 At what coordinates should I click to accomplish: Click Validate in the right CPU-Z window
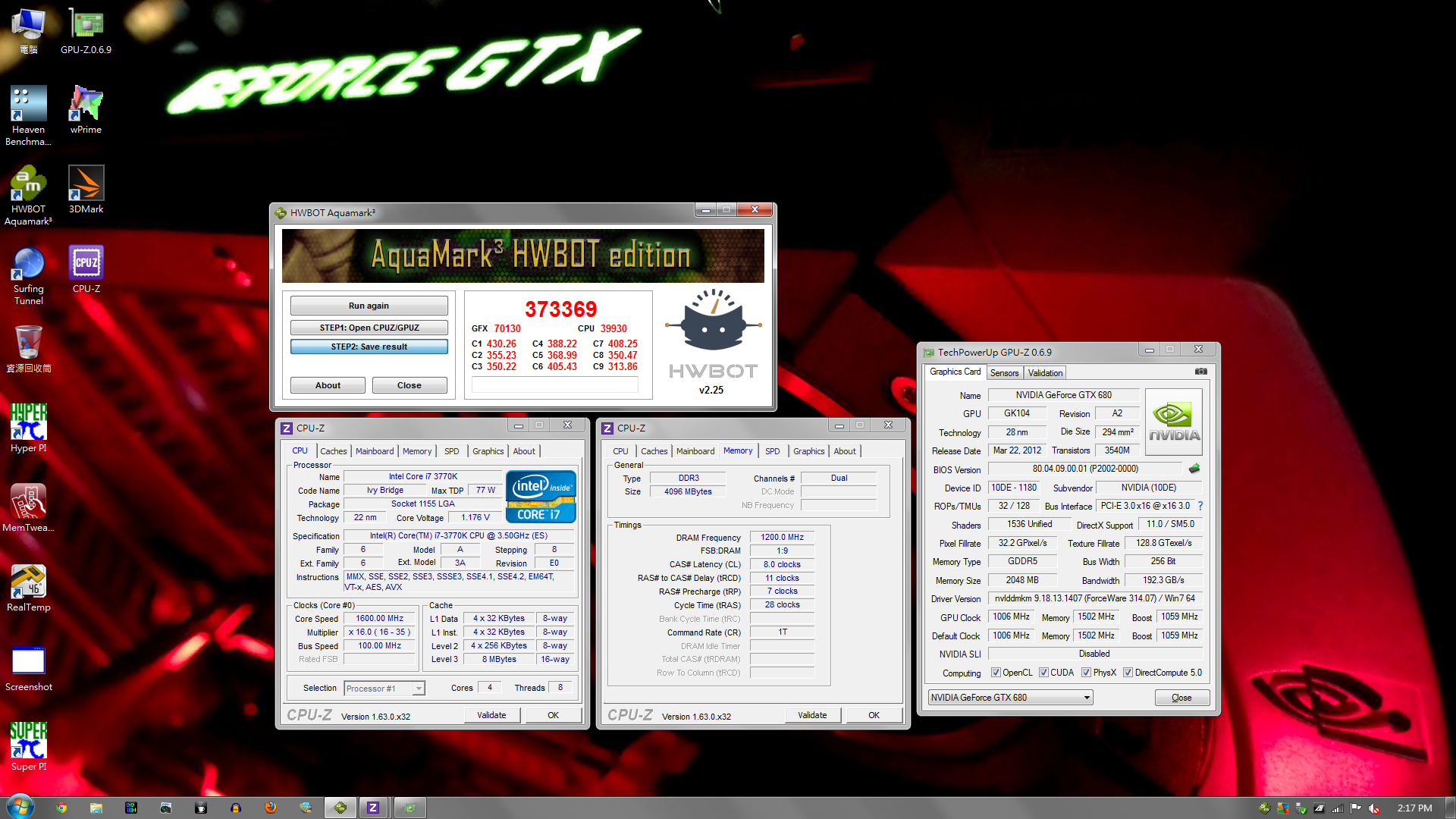click(812, 715)
